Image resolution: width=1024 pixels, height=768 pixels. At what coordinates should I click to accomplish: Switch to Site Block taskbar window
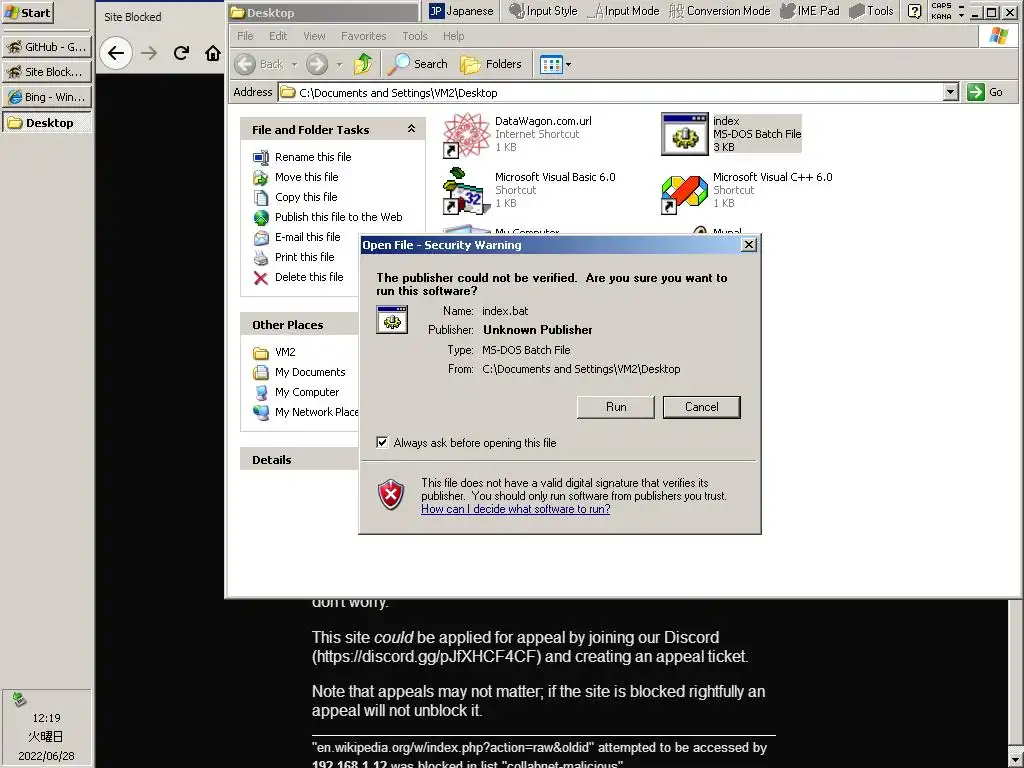point(46,72)
